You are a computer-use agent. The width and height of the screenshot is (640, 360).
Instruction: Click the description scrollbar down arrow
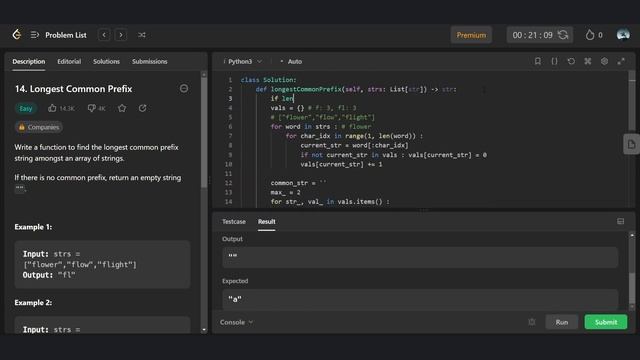coord(204,330)
